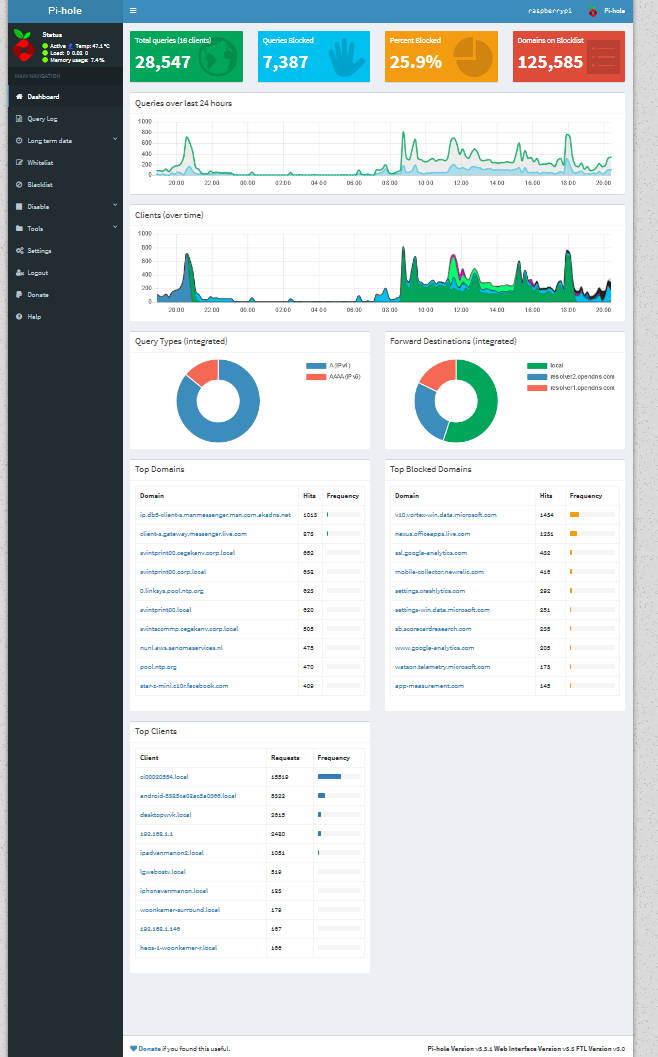Open the watson.telemetry.microsoft.com blocked domain
Image resolution: width=658 pixels, height=1057 pixels.
pyautogui.click(x=442, y=667)
